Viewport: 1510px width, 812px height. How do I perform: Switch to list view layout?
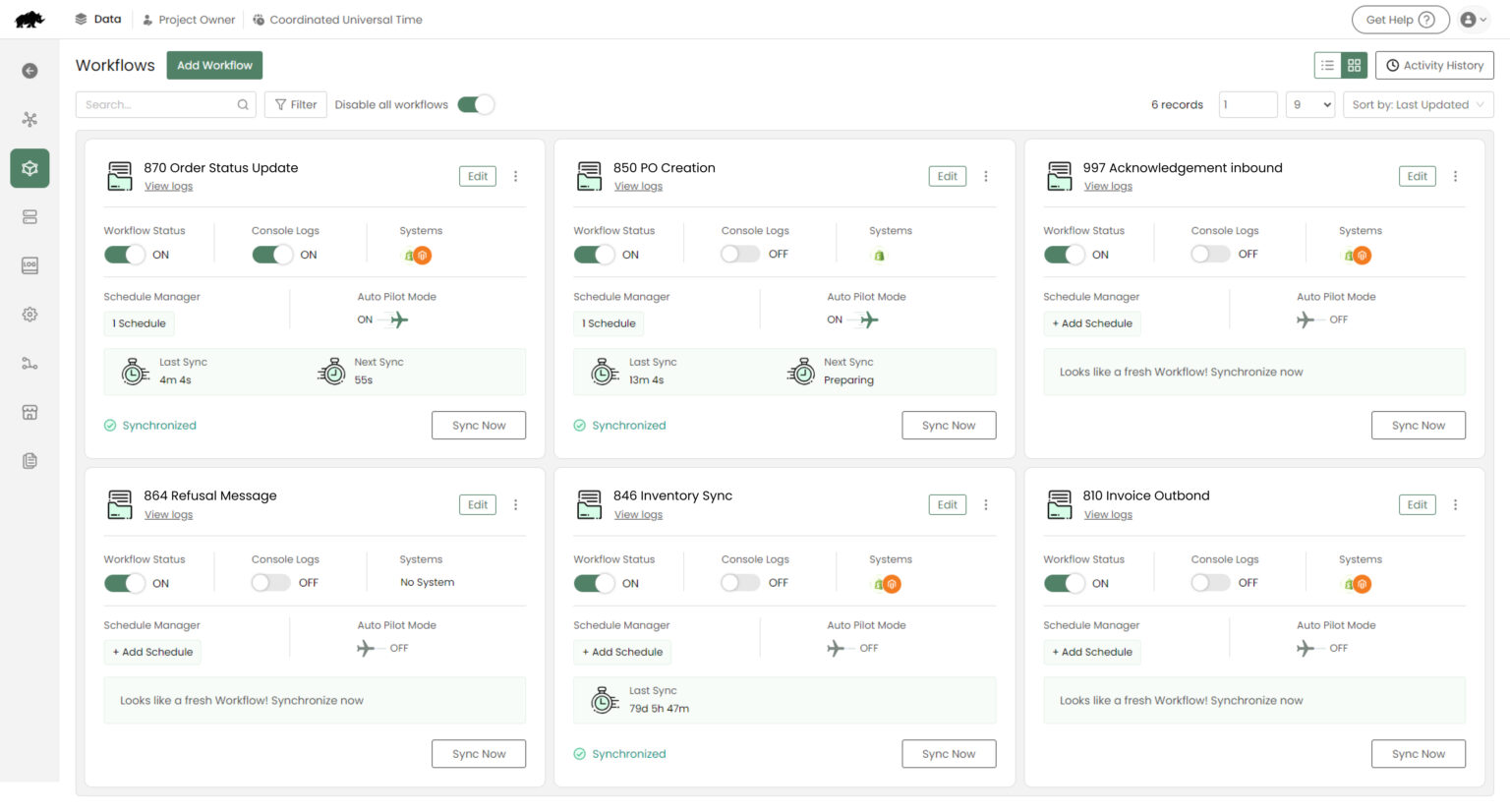pyautogui.click(x=1326, y=65)
